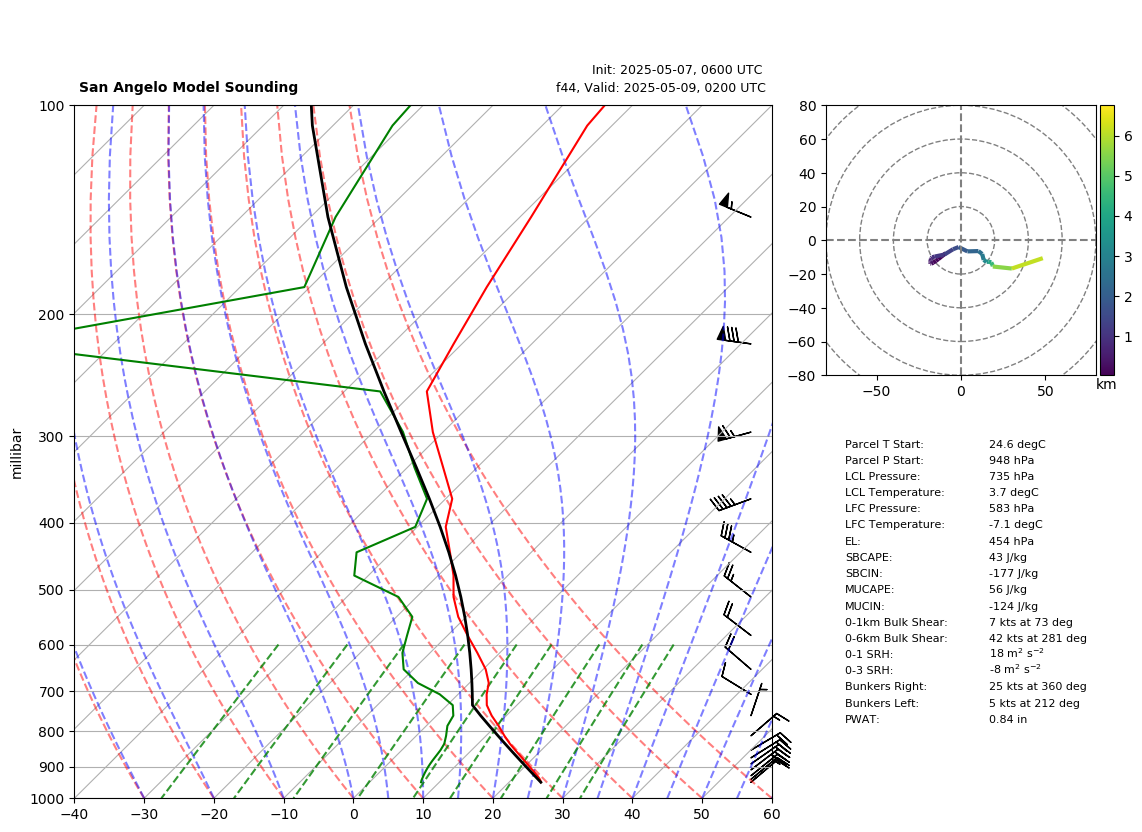
Task: Click the "583 hPa" value
Action: 1011,509
